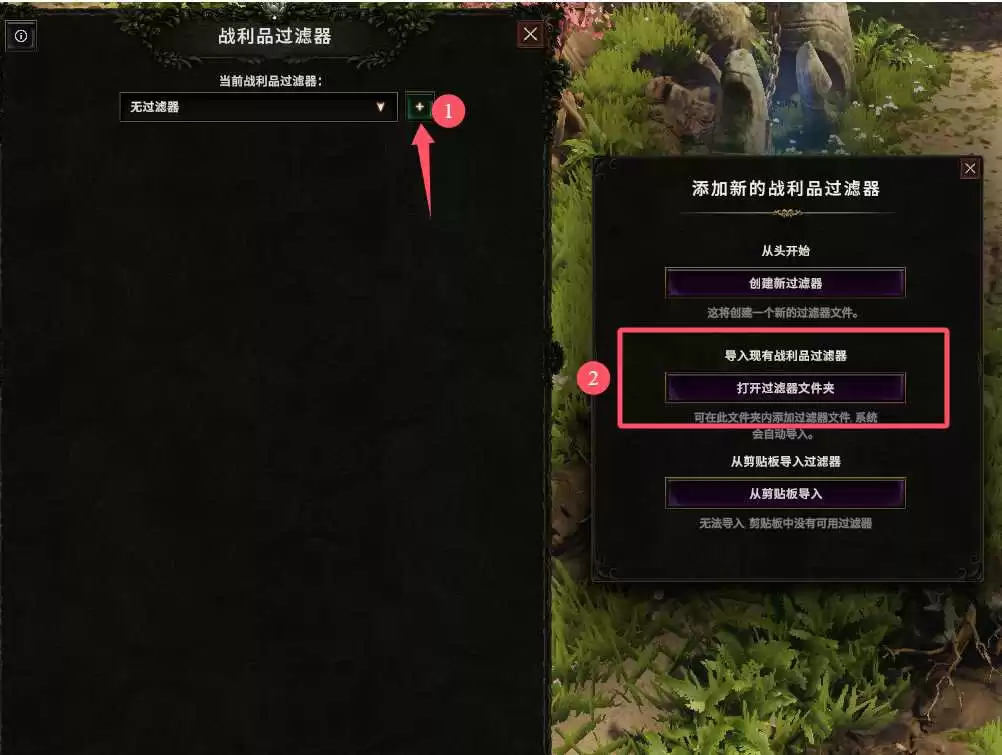Click the red numbered circle 2 marker
This screenshot has height=755, width=1002.
593,378
